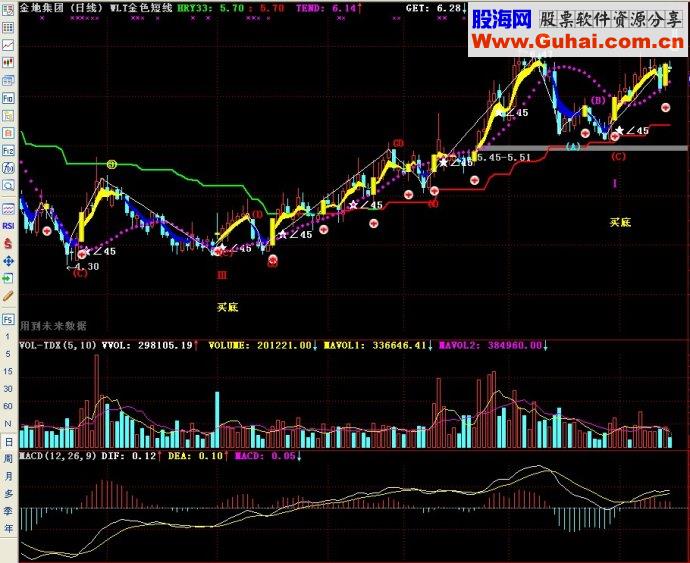Switch to the 15-minute period
This screenshot has height=563, width=690.
click(7, 371)
